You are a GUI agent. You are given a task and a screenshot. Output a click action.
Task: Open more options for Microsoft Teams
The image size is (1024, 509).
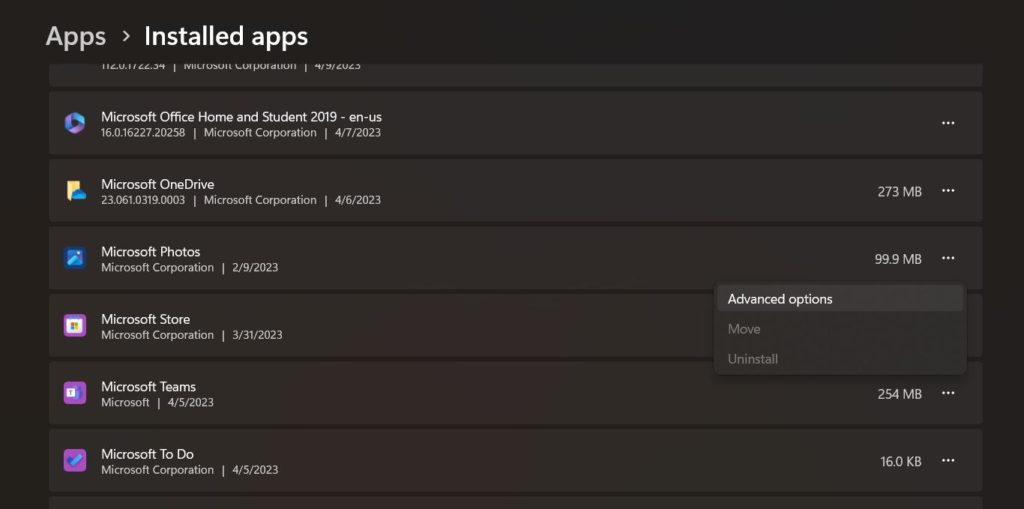[x=948, y=394]
